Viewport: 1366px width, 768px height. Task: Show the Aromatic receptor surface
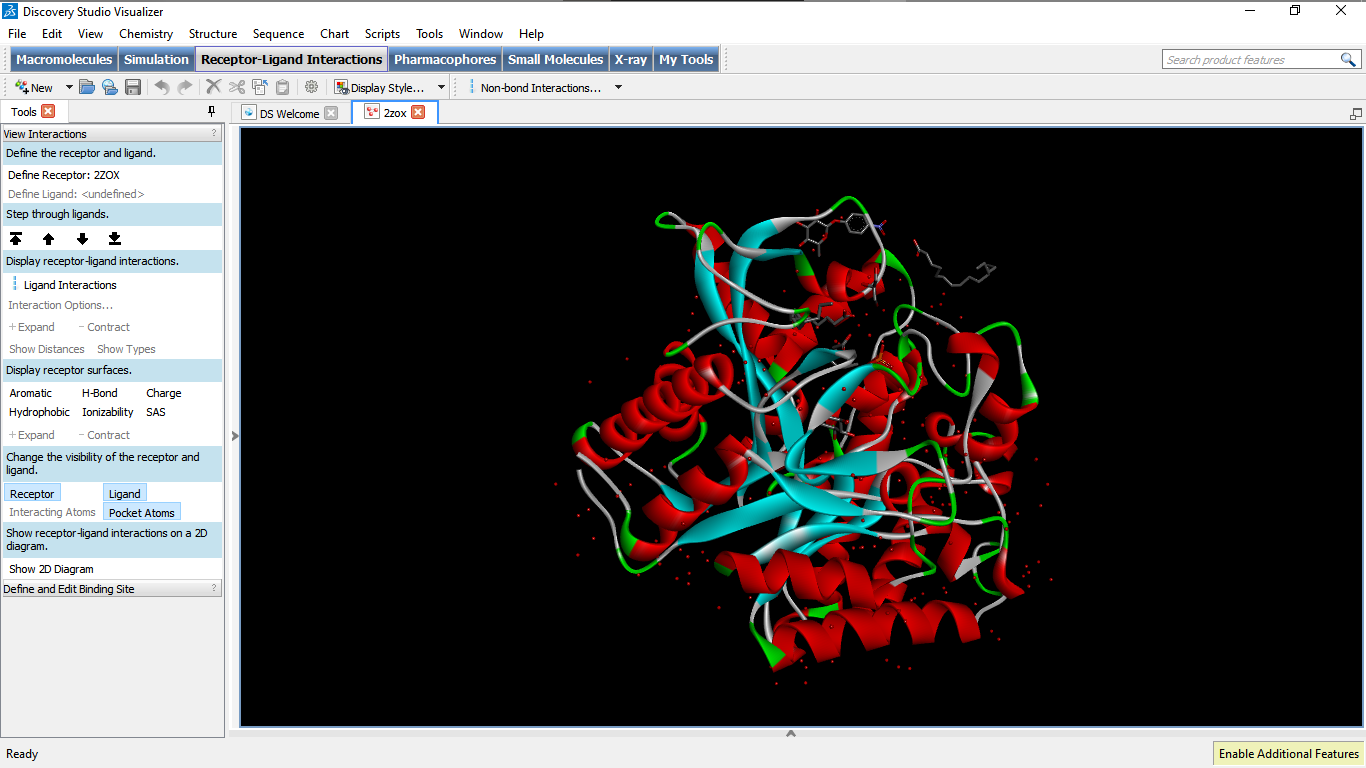[31, 393]
